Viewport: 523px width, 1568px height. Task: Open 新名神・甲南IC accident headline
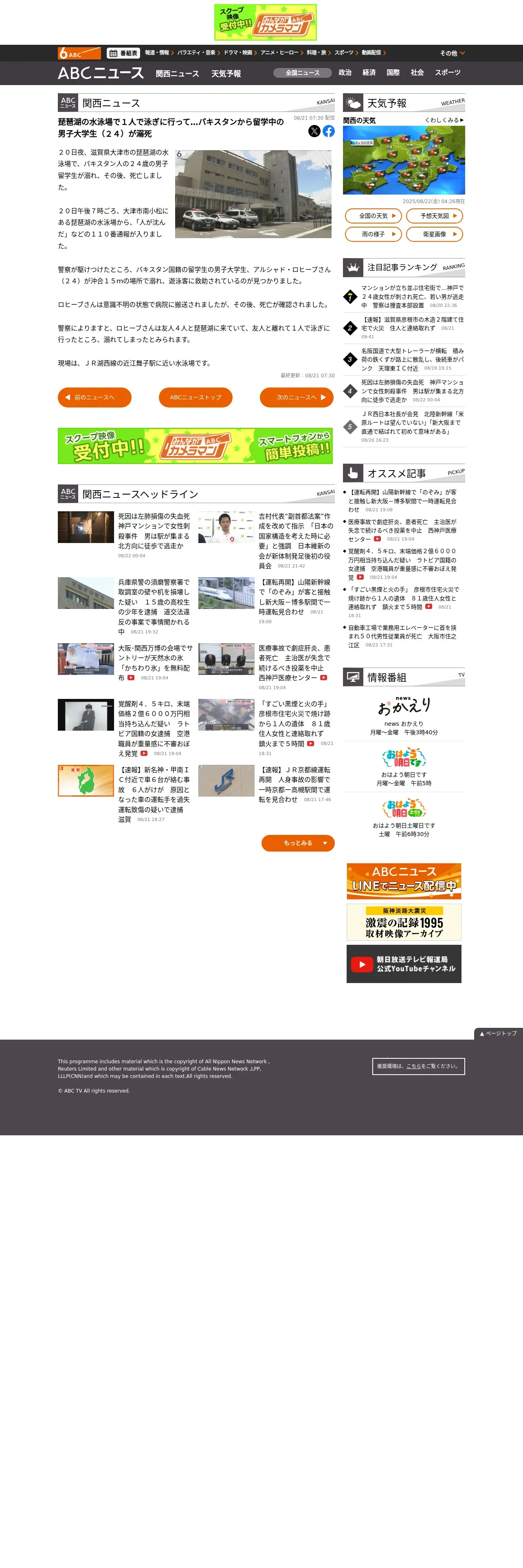pos(155,794)
